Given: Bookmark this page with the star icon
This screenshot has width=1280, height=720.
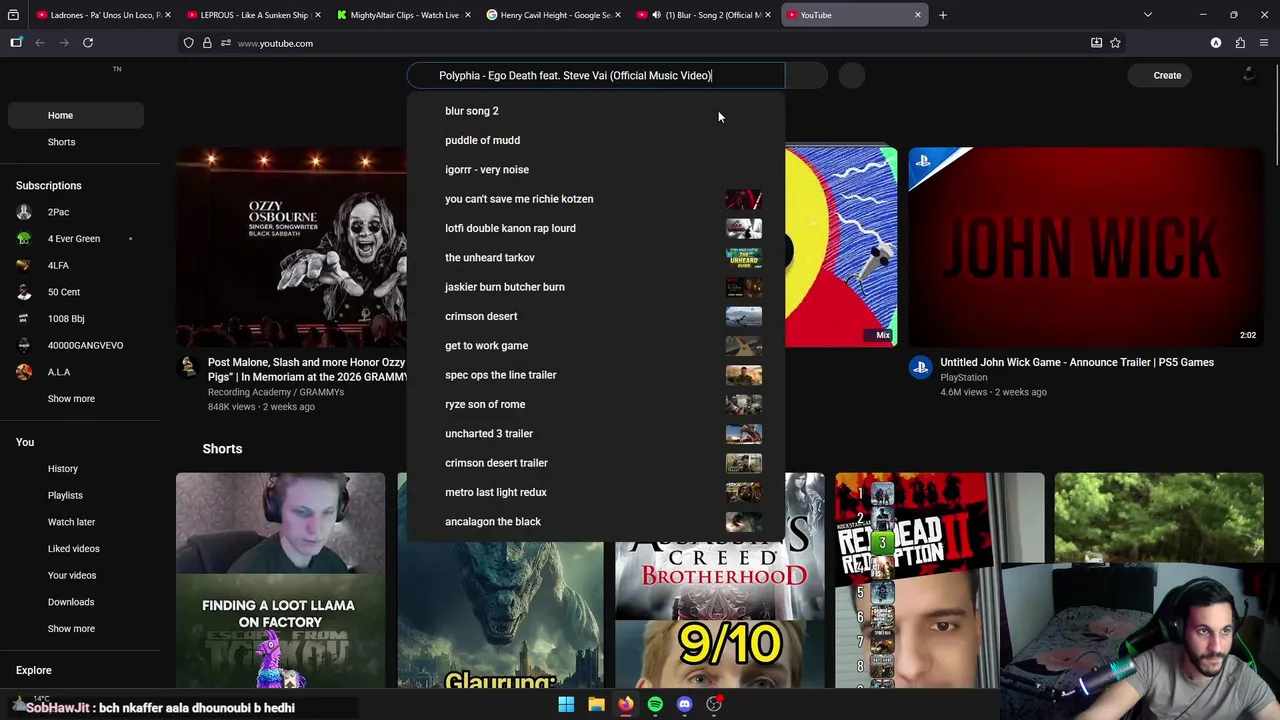Looking at the screenshot, I should 1115,43.
